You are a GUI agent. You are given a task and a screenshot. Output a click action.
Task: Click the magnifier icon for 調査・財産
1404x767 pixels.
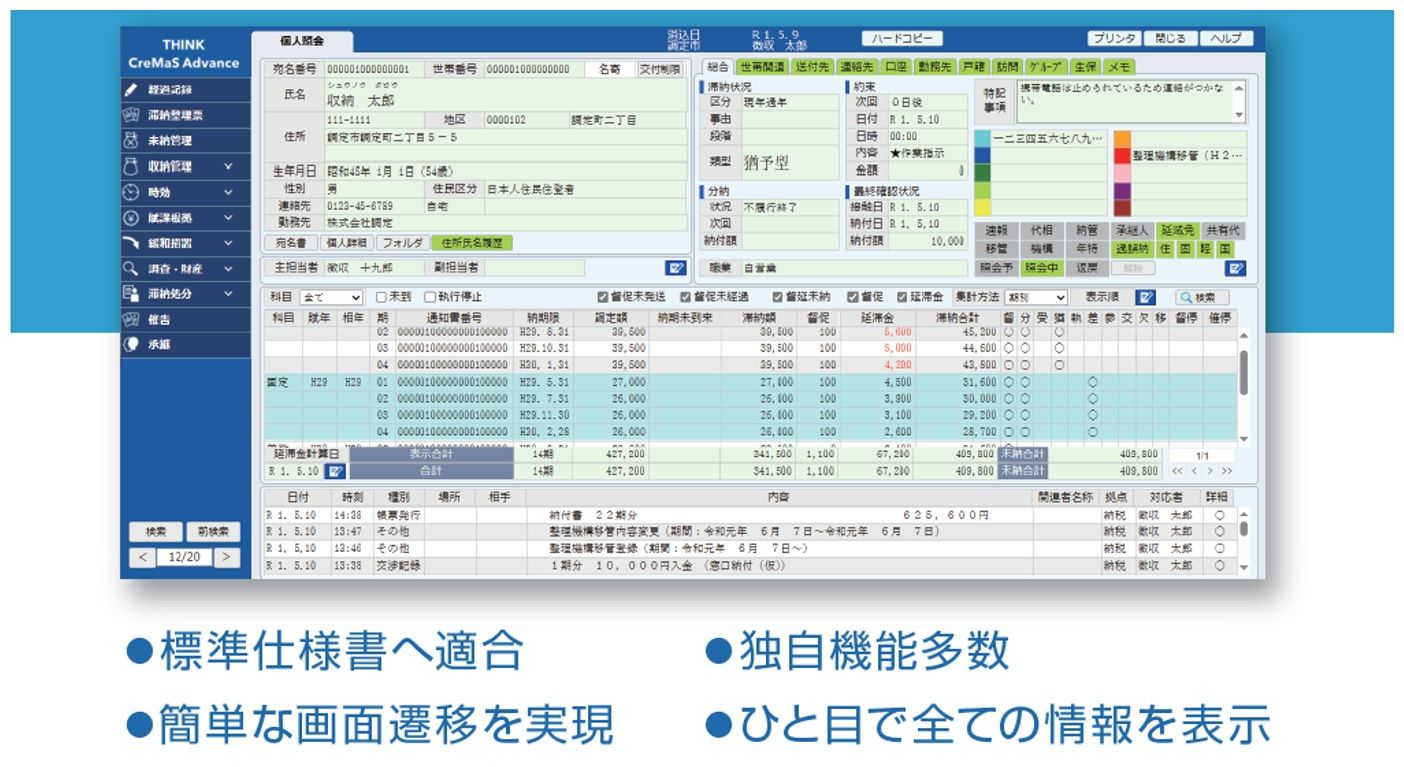click(x=130, y=269)
